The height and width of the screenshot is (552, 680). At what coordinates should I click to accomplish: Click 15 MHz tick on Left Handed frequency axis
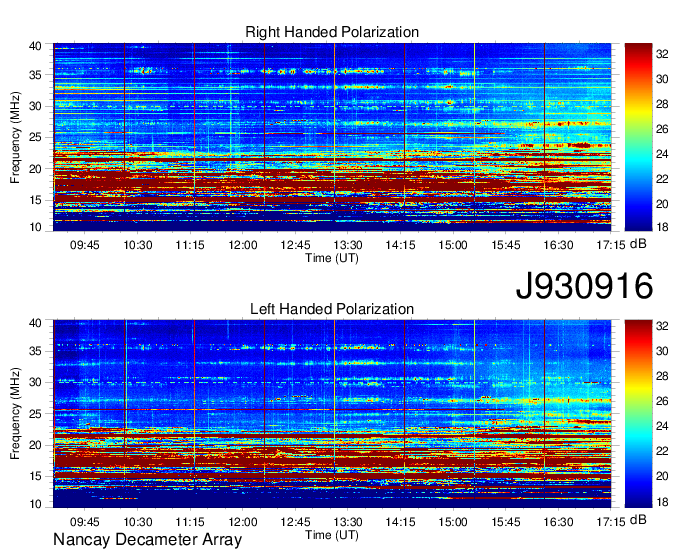[35, 477]
